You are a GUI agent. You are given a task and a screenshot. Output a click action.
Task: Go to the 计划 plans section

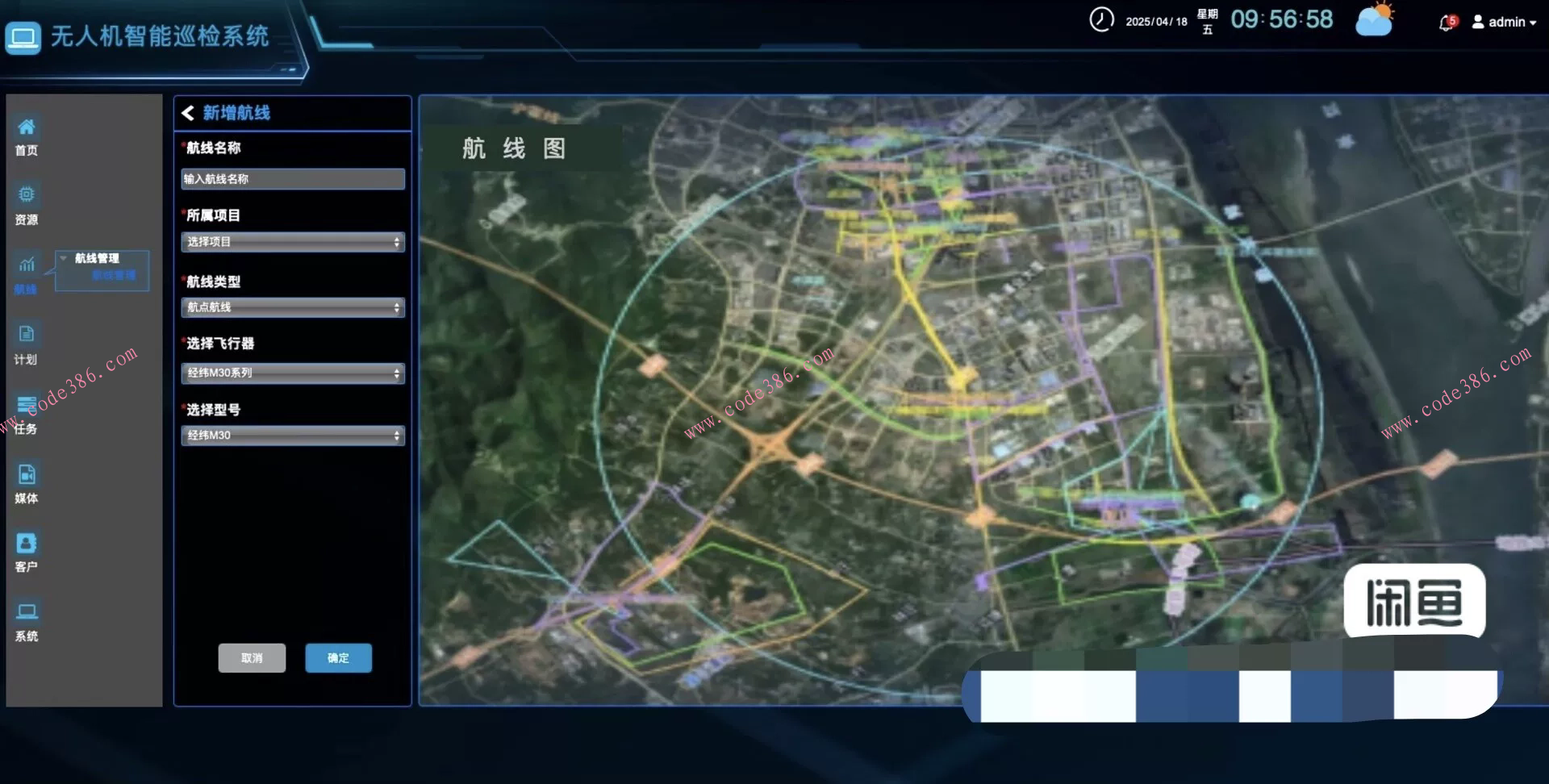pos(27,344)
